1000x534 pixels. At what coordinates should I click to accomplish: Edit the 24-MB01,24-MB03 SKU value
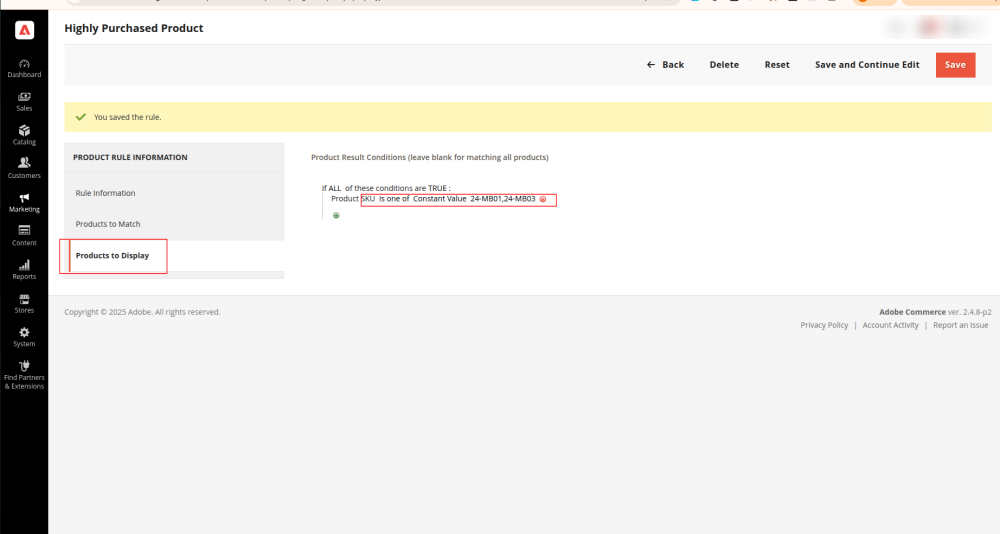coord(503,199)
